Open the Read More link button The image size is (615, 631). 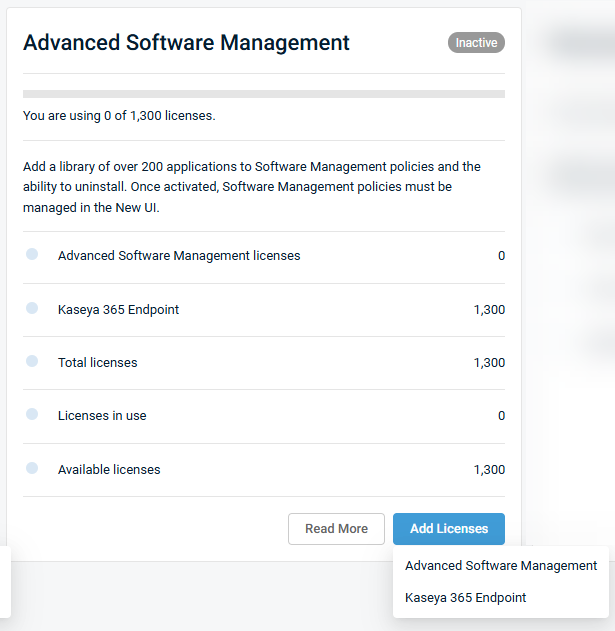pyautogui.click(x=336, y=528)
